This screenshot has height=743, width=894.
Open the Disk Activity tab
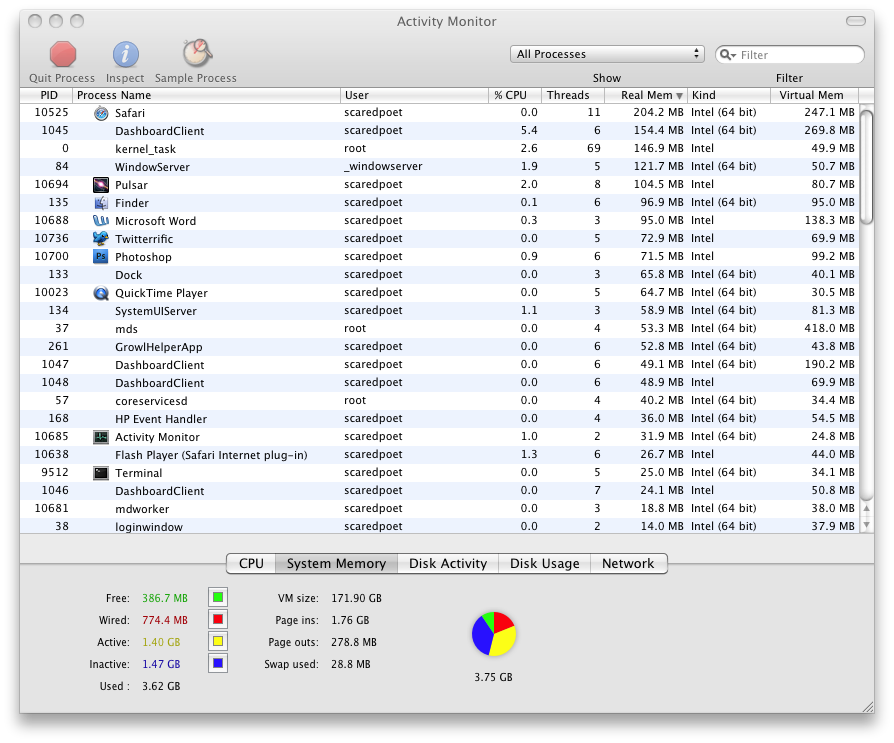point(448,563)
